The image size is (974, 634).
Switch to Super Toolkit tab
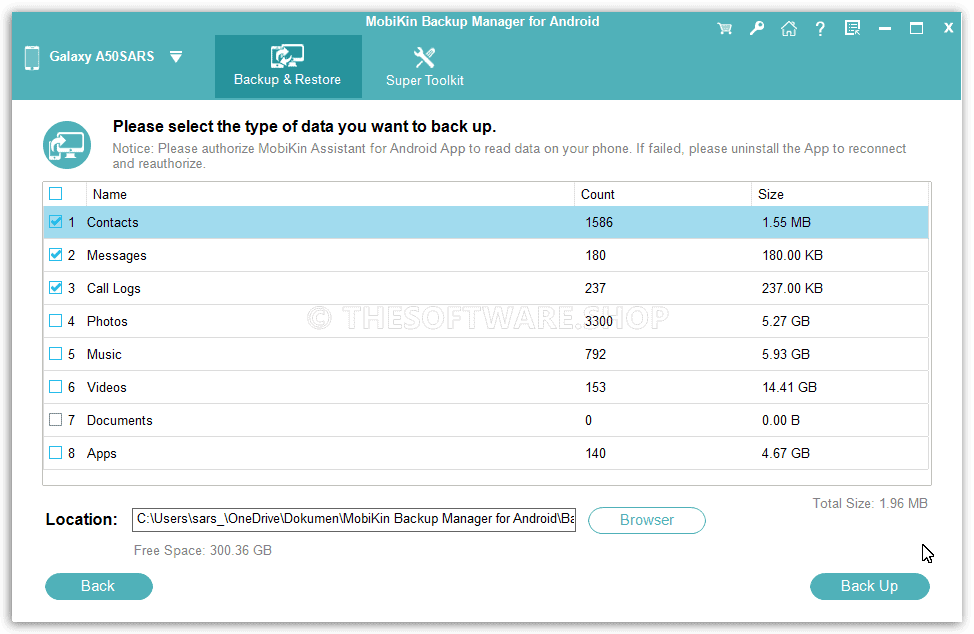(425, 66)
